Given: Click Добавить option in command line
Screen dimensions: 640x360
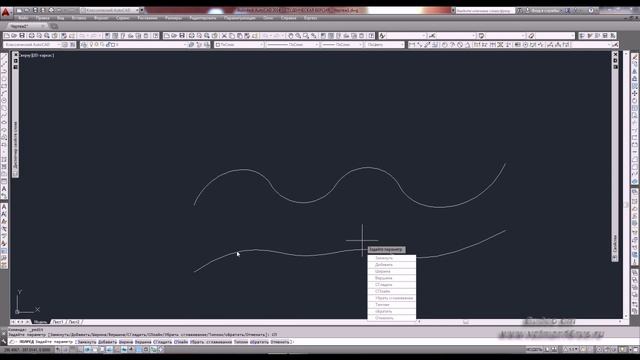Looking at the screenshot, I should click(107, 342).
